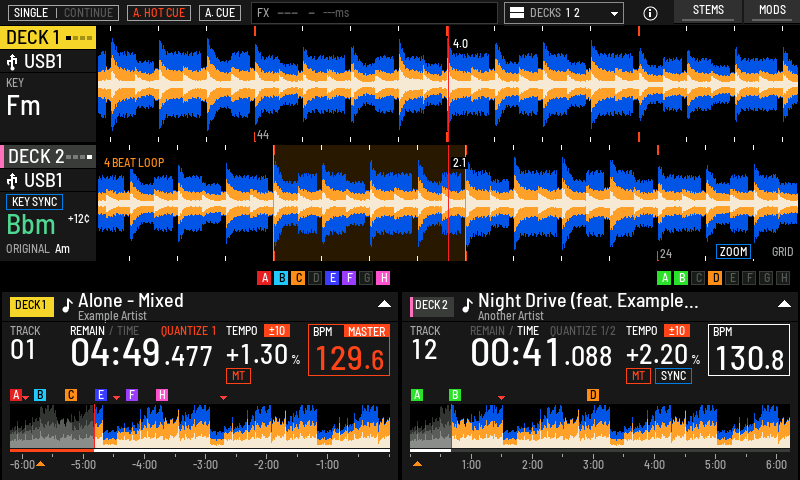Jump to cue A marker on Deck 1 overview
This screenshot has height=480, width=800.
click(x=16, y=395)
